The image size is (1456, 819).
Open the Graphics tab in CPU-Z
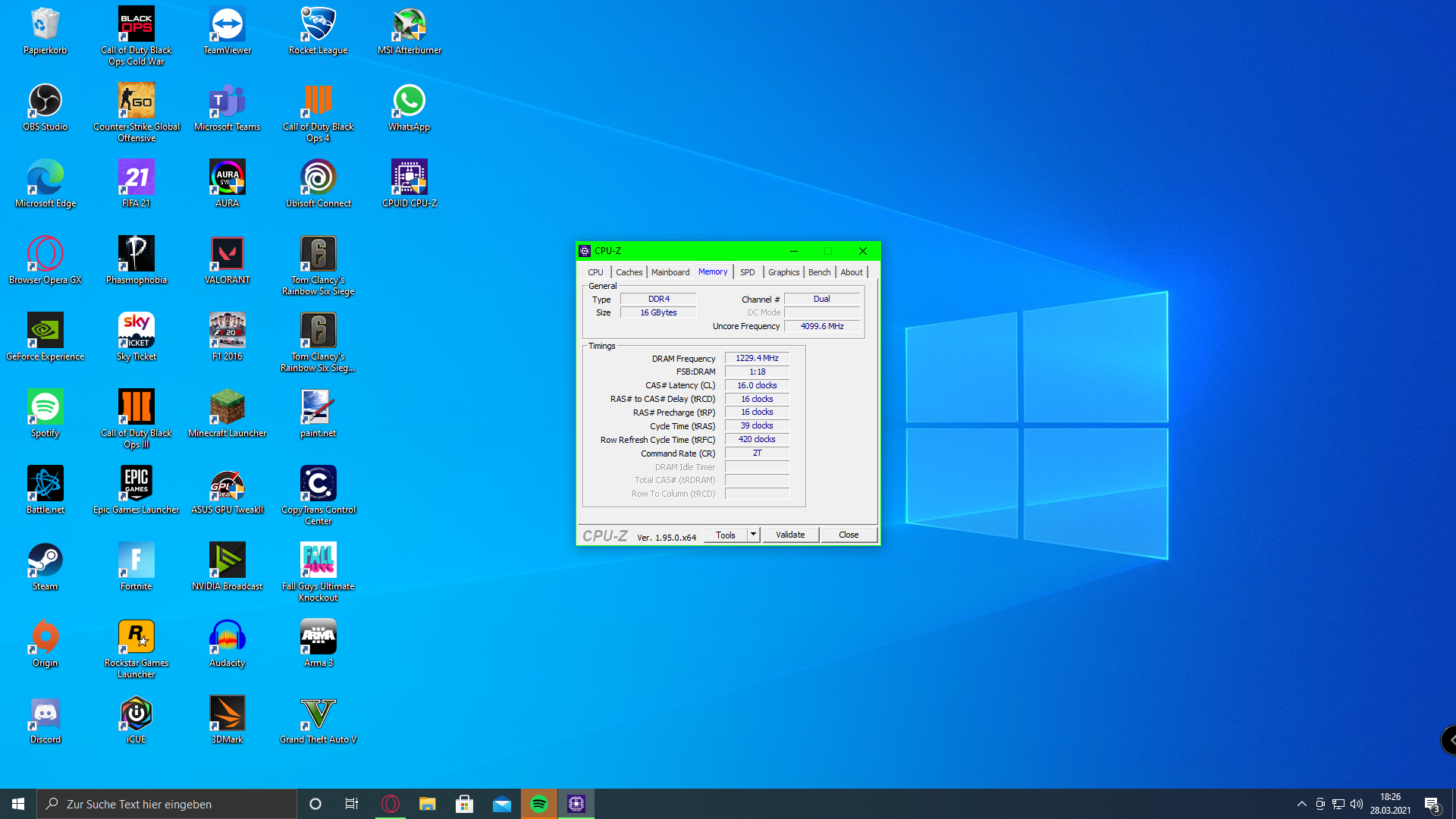point(783,272)
